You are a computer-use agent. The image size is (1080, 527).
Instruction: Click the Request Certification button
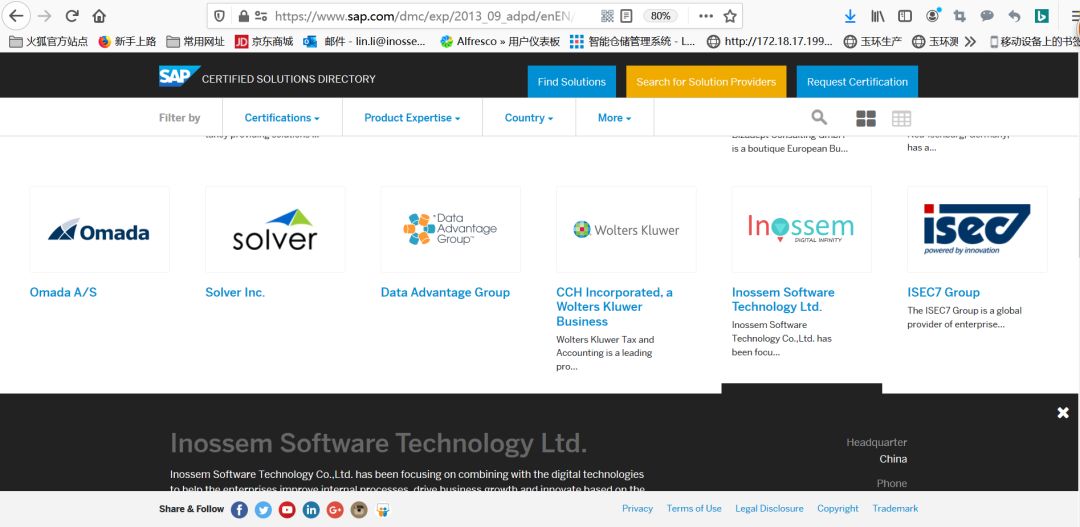point(857,82)
